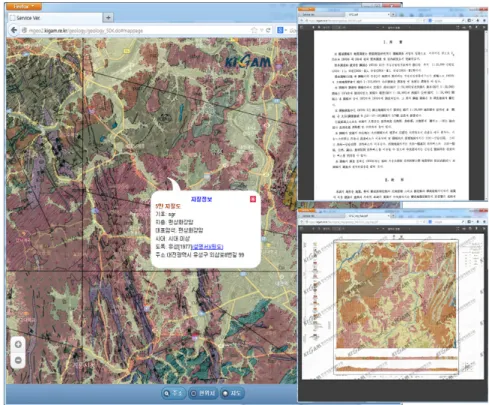Viewport: 489px width, 405px height.
Task: Close the 지질정보 info popup
Action: coord(253,199)
